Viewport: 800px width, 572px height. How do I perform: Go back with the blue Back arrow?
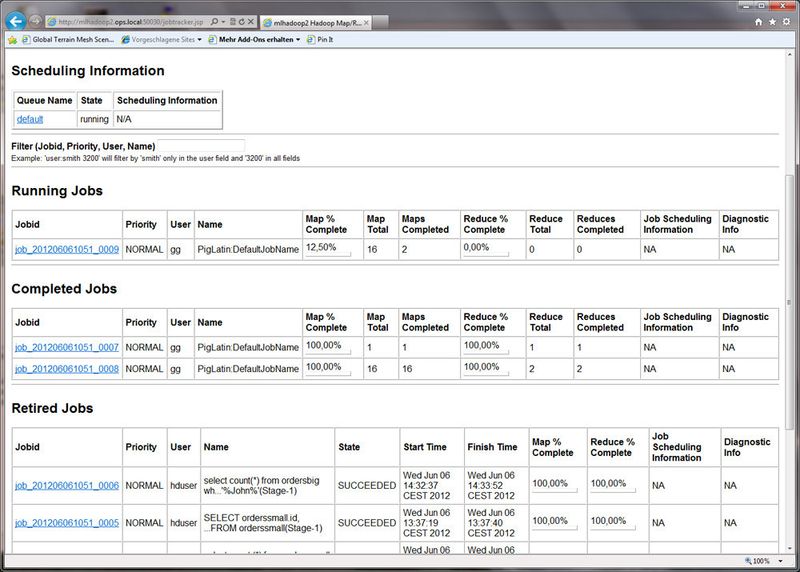click(16, 21)
